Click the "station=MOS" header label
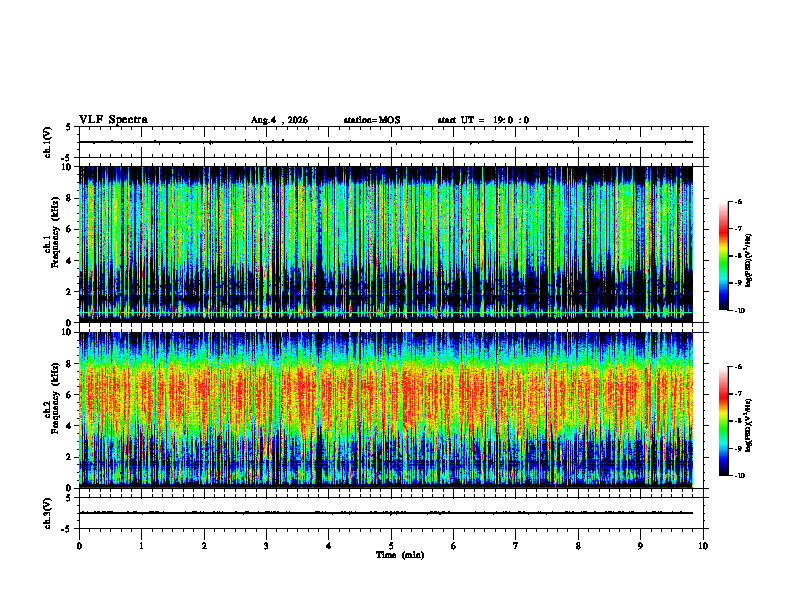The width and height of the screenshot is (792, 612). tap(372, 120)
